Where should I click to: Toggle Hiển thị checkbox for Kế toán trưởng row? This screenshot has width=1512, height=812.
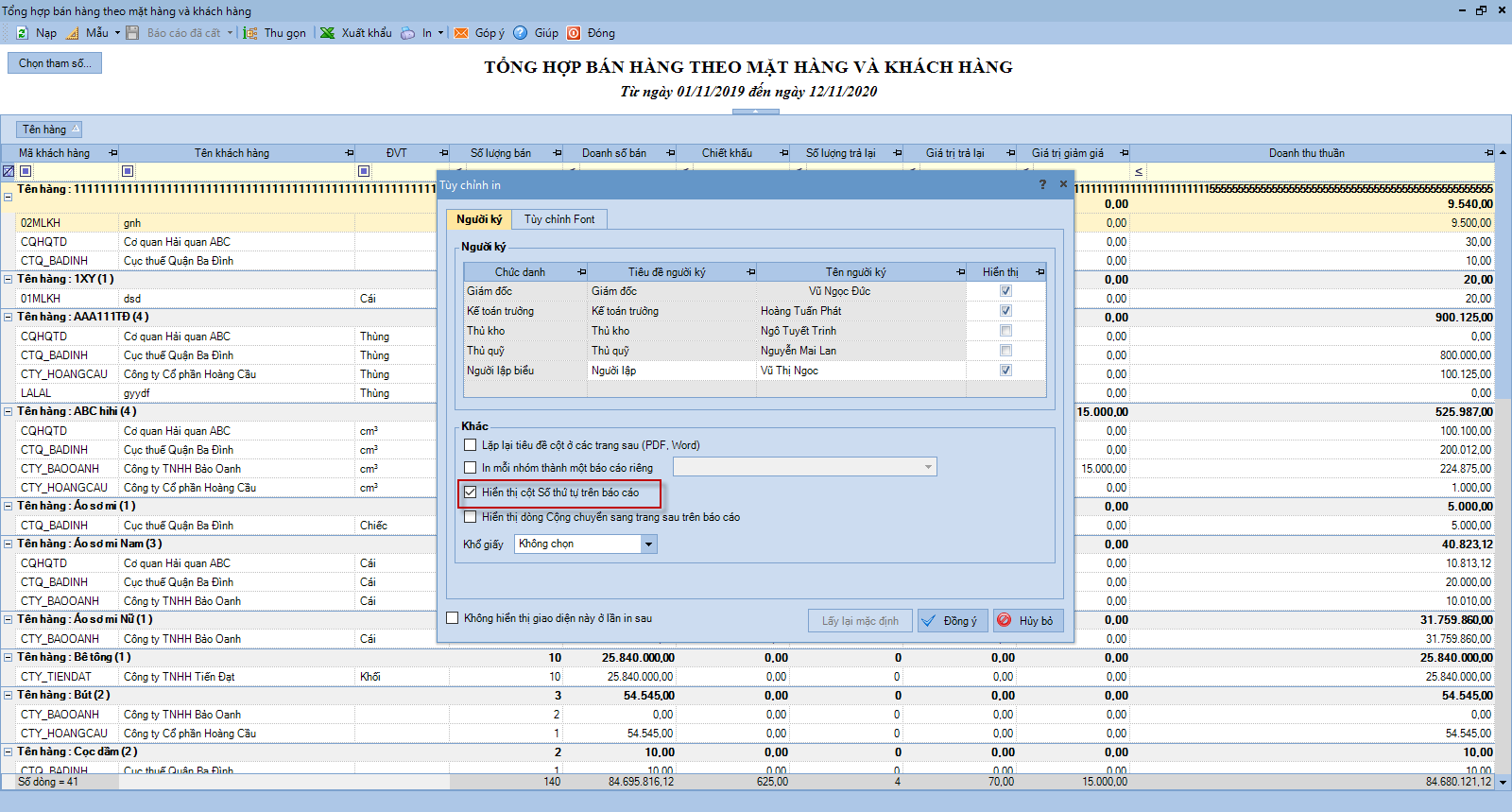(x=1005, y=311)
